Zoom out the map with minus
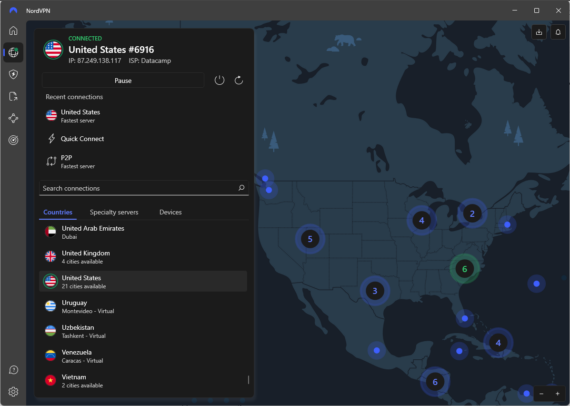 tap(541, 394)
